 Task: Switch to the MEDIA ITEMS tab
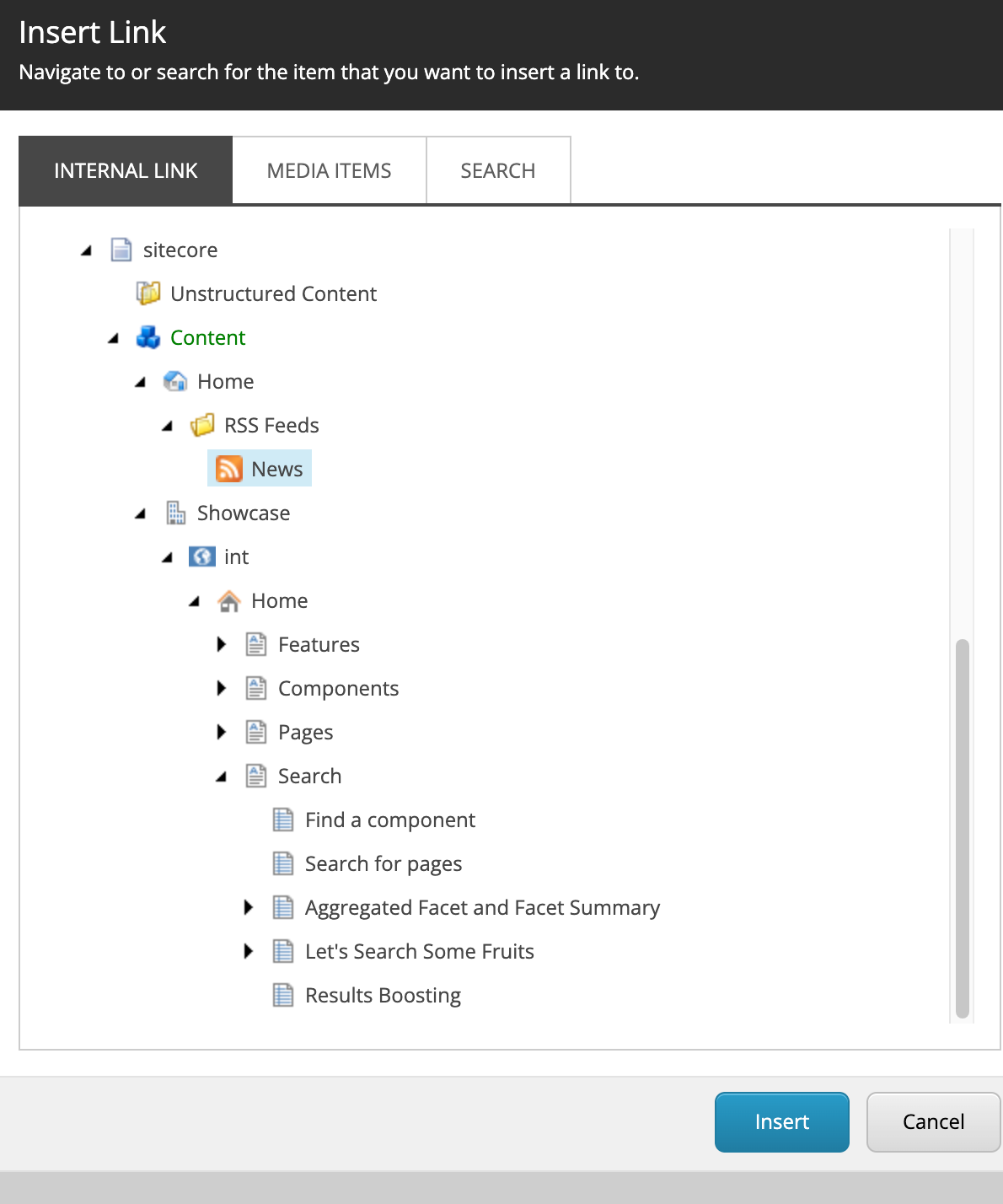(329, 169)
